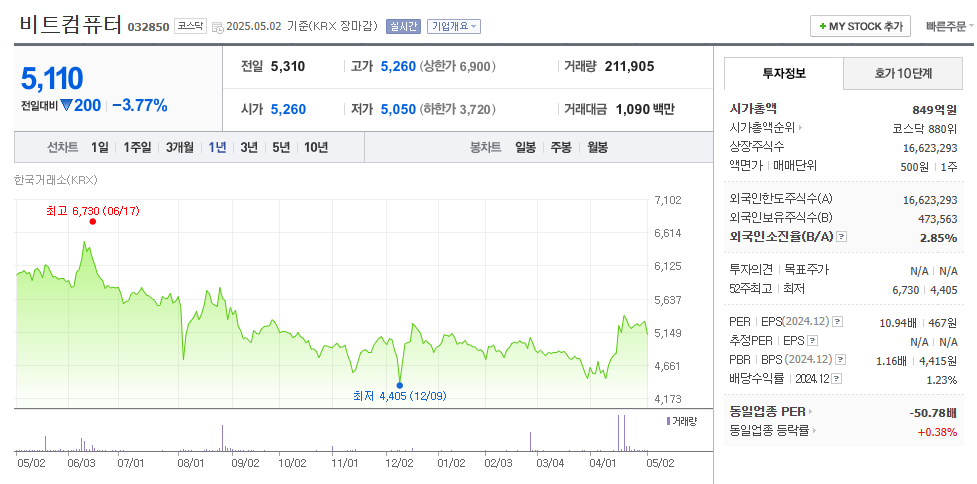The image size is (977, 484).
Task: Click the help icon beside 추정PER EPS
Action: click(813, 341)
